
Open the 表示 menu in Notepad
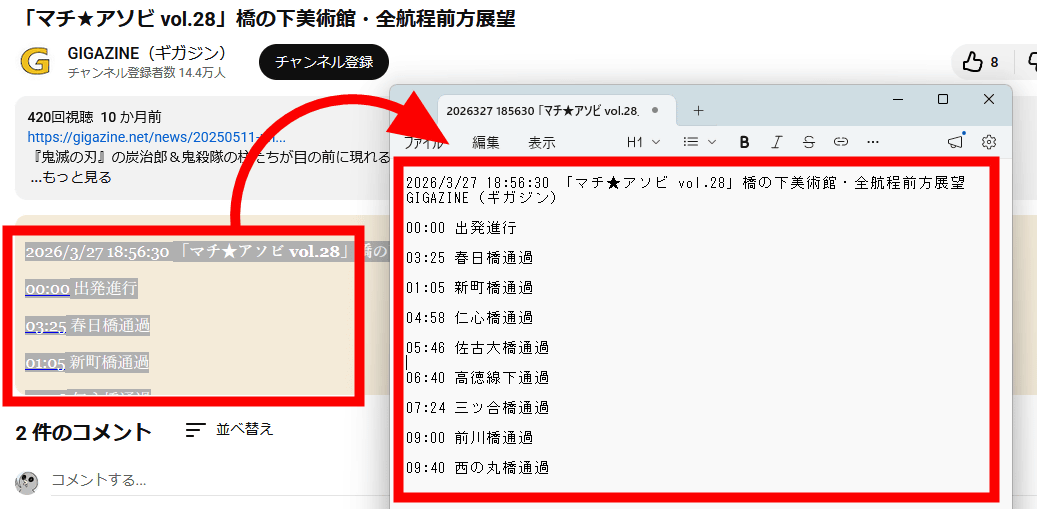[542, 142]
